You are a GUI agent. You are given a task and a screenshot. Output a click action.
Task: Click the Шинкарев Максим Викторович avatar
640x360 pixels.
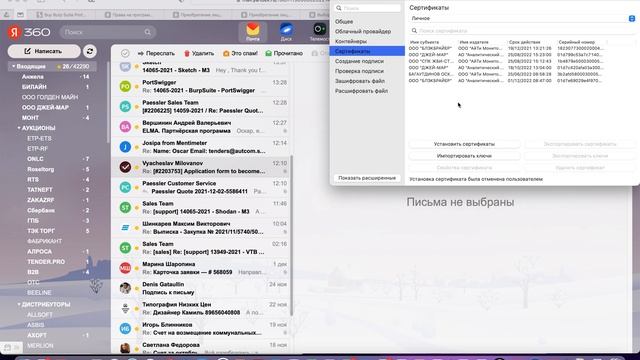[125, 228]
